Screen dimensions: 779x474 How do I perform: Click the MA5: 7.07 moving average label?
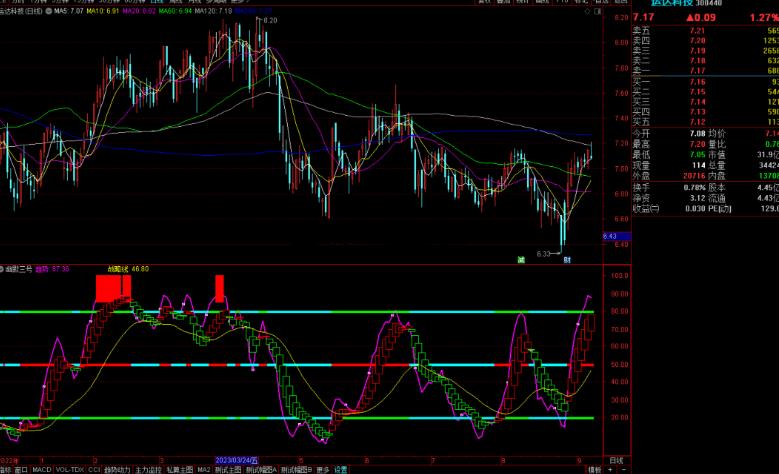[x=69, y=11]
